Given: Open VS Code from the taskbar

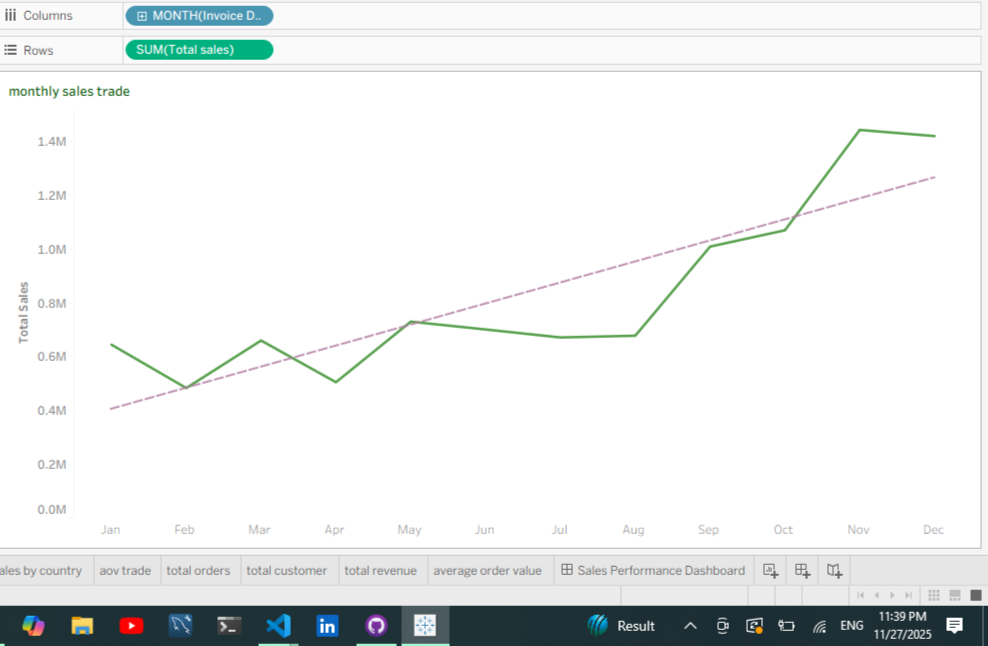Looking at the screenshot, I should click(278, 625).
